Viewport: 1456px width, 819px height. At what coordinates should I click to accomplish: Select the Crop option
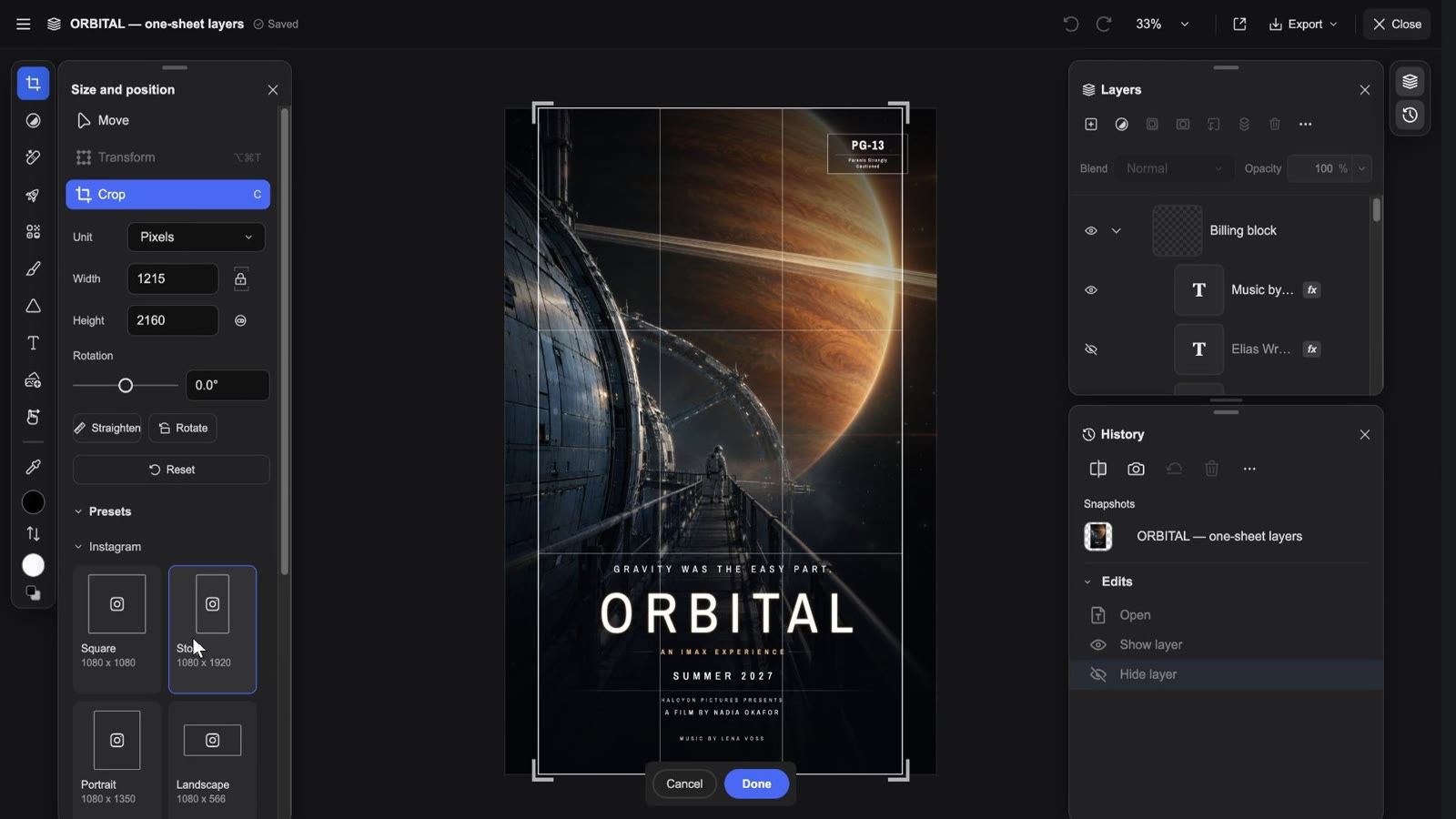[168, 195]
